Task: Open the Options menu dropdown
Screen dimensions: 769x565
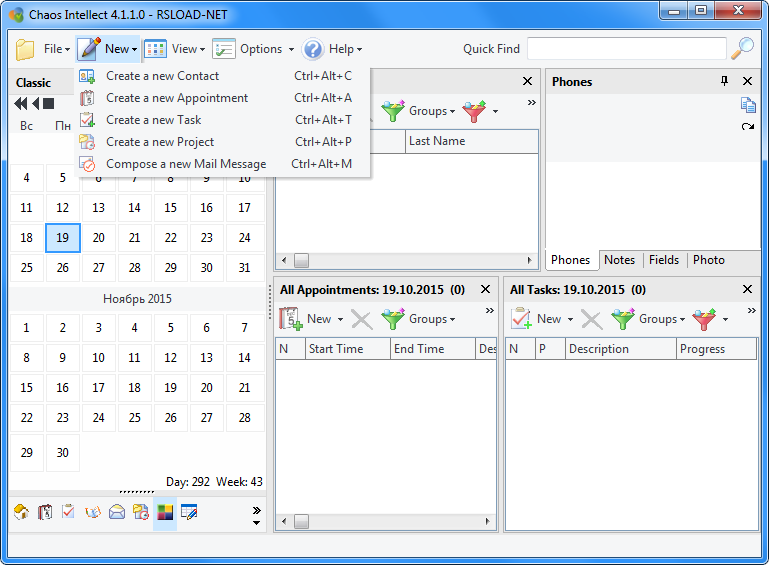Action: [267, 49]
